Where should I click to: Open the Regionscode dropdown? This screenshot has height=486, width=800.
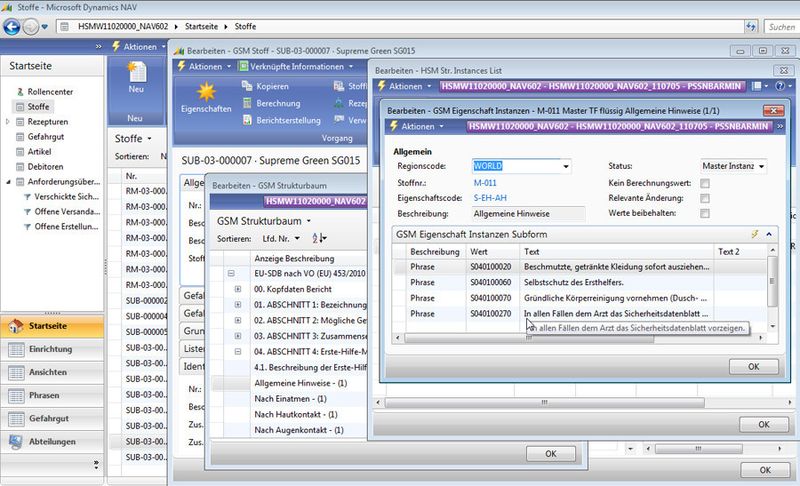click(x=565, y=166)
